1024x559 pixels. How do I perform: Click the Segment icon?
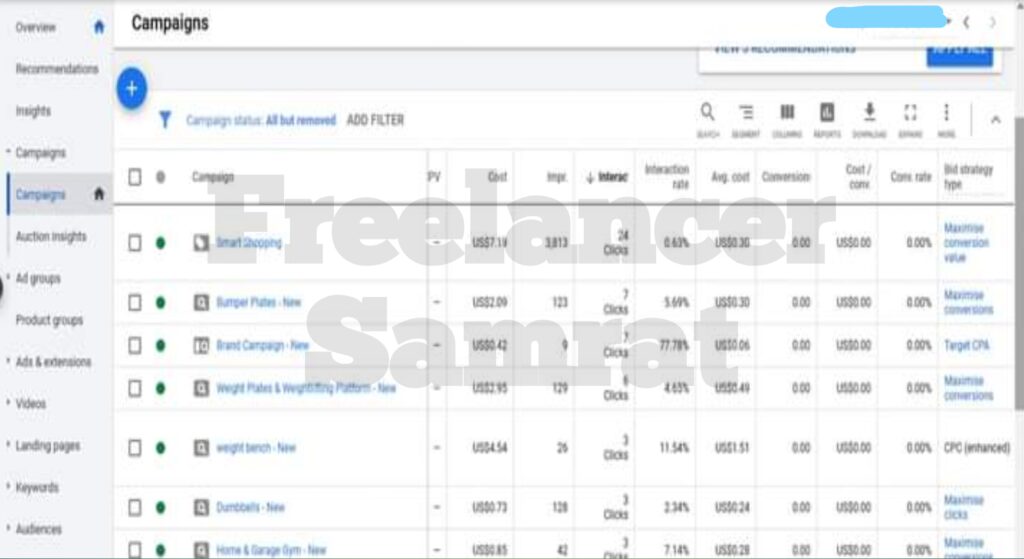pyautogui.click(x=746, y=113)
